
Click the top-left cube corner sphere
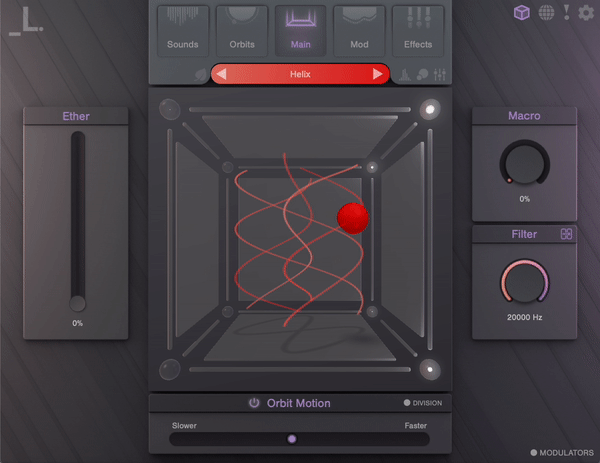tap(170, 109)
